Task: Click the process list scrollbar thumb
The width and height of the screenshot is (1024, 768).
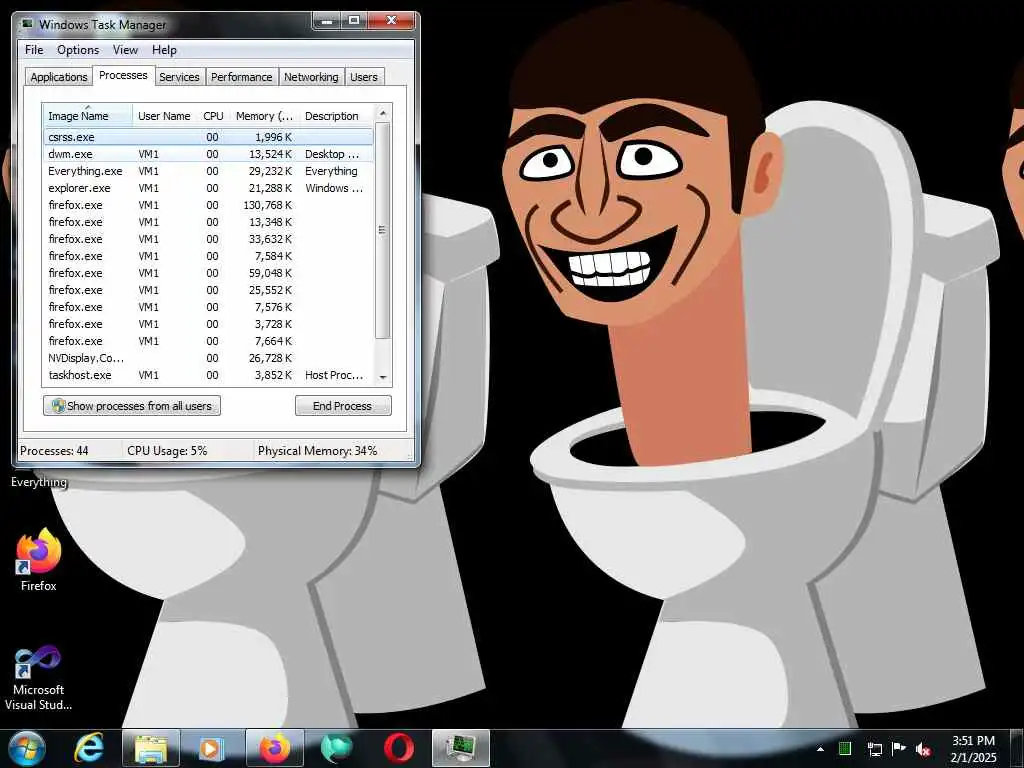Action: (383, 230)
